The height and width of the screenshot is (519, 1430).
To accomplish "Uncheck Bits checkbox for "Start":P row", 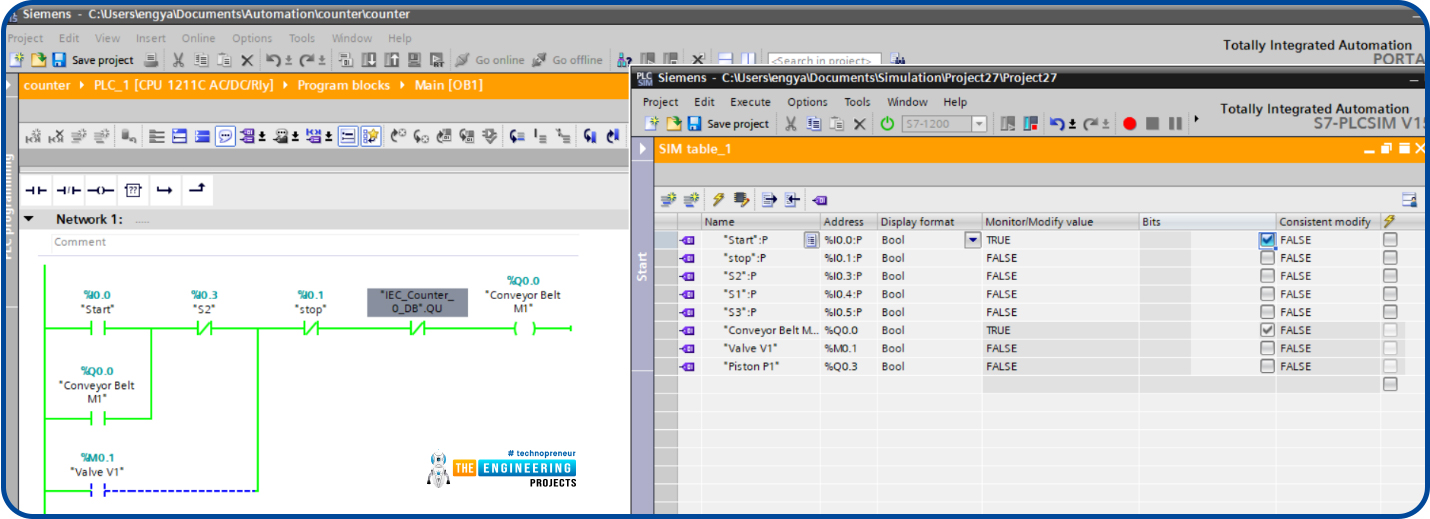I will pyautogui.click(x=1267, y=240).
